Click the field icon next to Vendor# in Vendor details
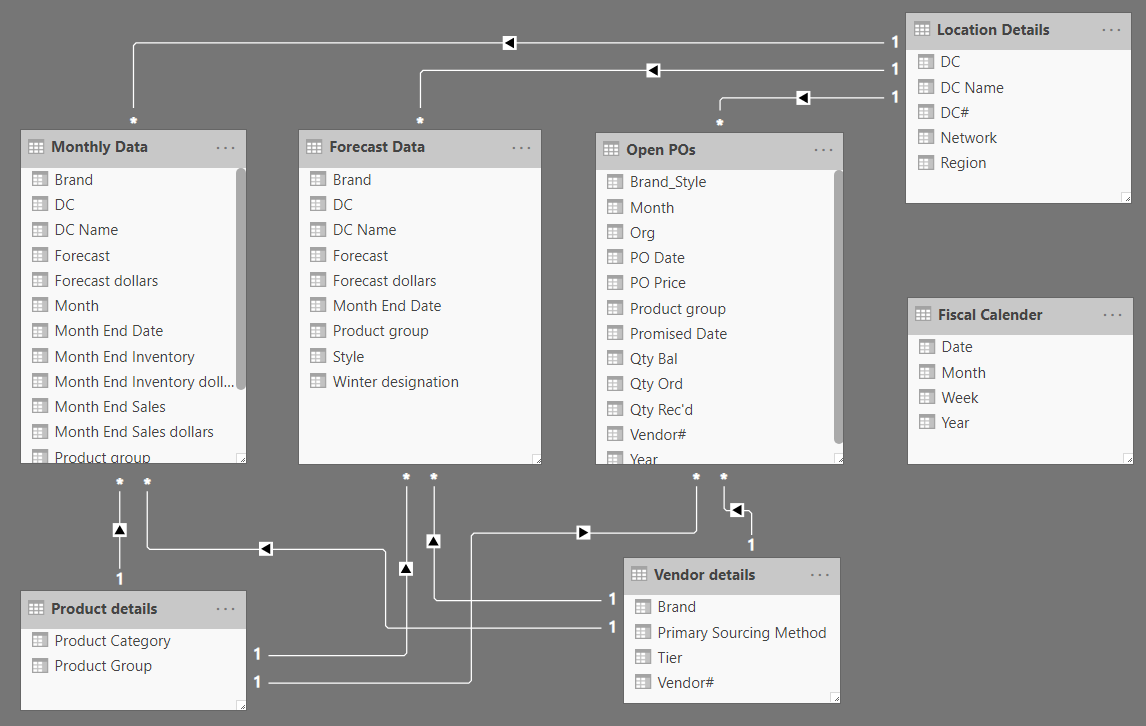Viewport: 1146px width, 726px height. [641, 682]
